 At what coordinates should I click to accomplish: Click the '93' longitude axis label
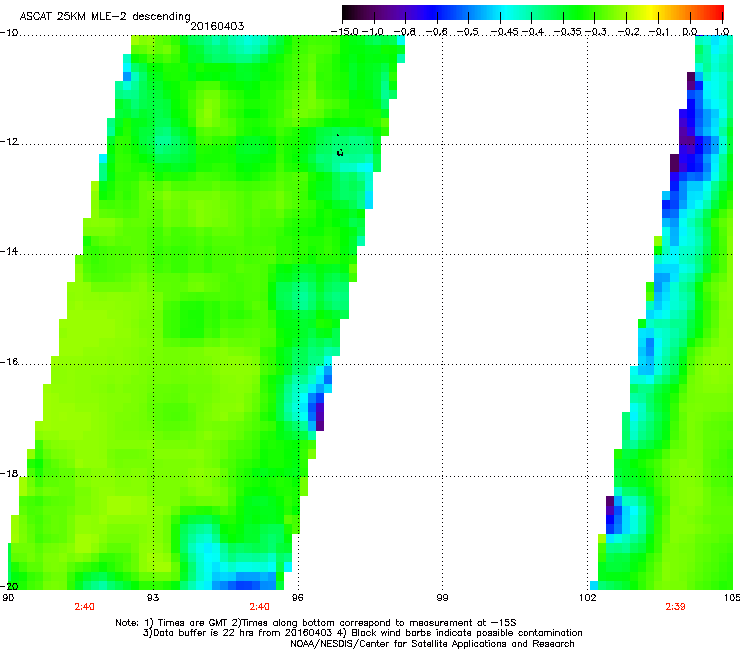(x=153, y=598)
